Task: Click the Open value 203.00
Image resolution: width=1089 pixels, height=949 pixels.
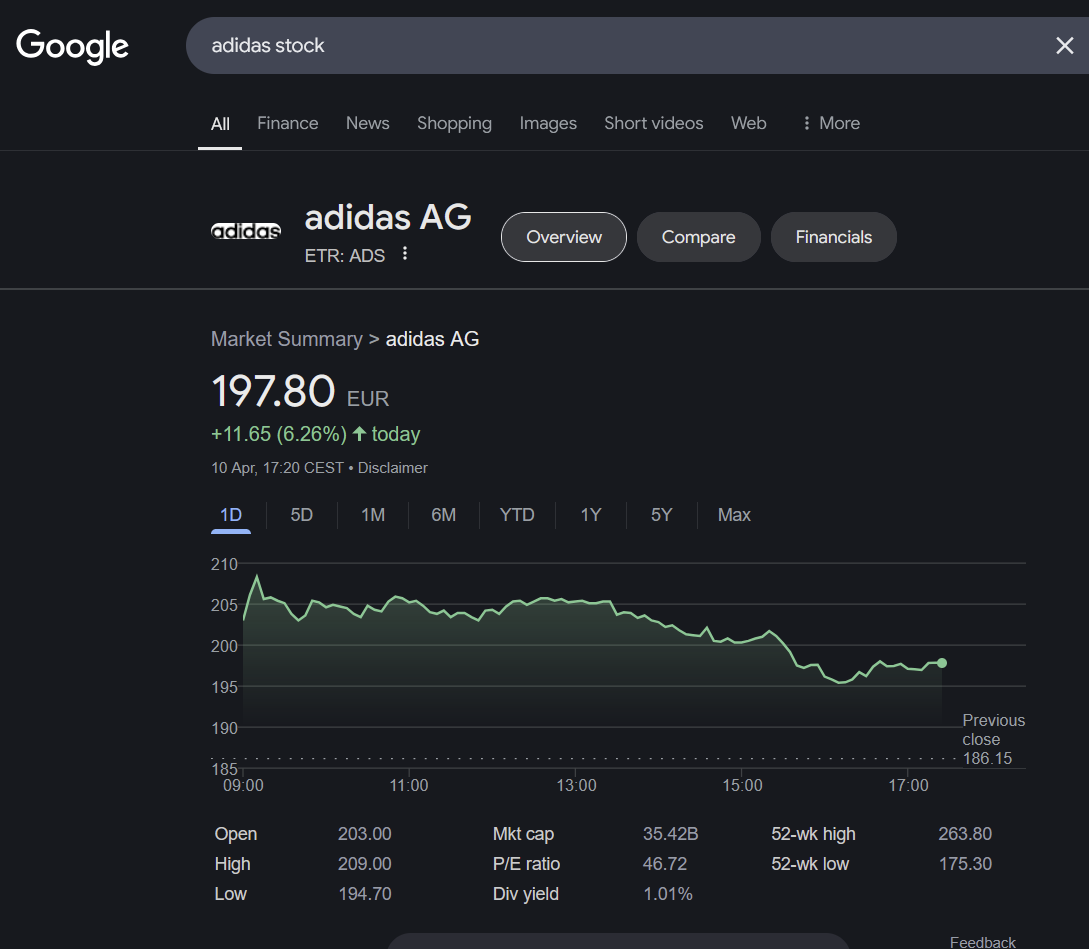Action: [x=365, y=834]
